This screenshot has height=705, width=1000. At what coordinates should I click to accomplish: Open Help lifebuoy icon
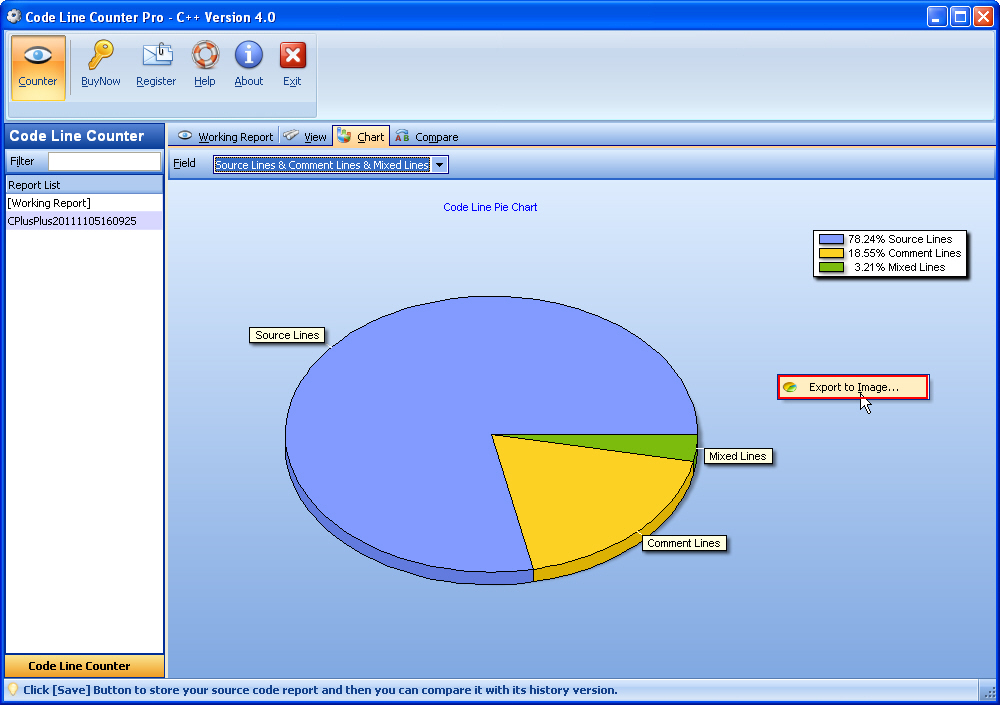point(205,54)
